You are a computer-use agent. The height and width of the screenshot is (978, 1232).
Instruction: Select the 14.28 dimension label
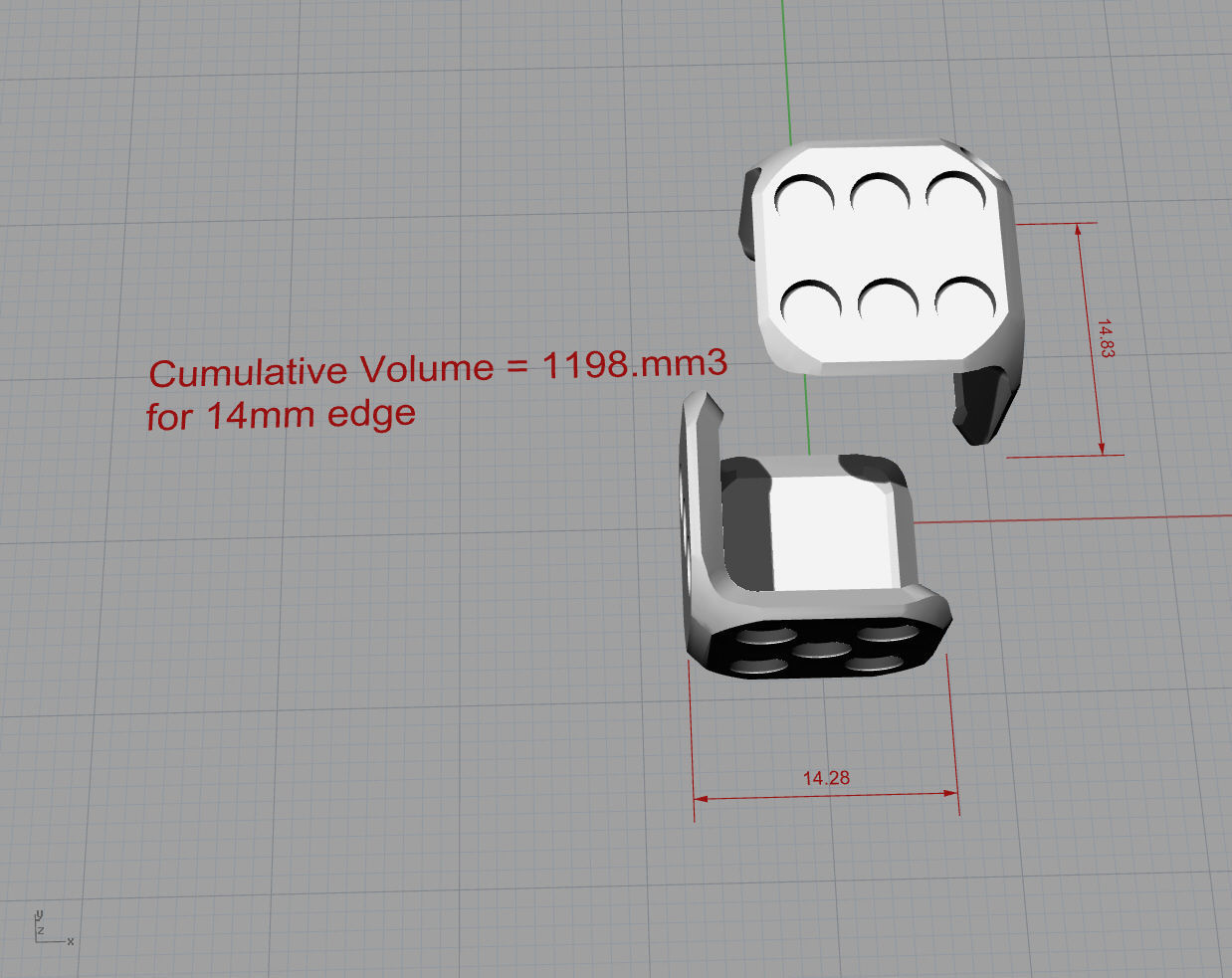click(x=826, y=777)
